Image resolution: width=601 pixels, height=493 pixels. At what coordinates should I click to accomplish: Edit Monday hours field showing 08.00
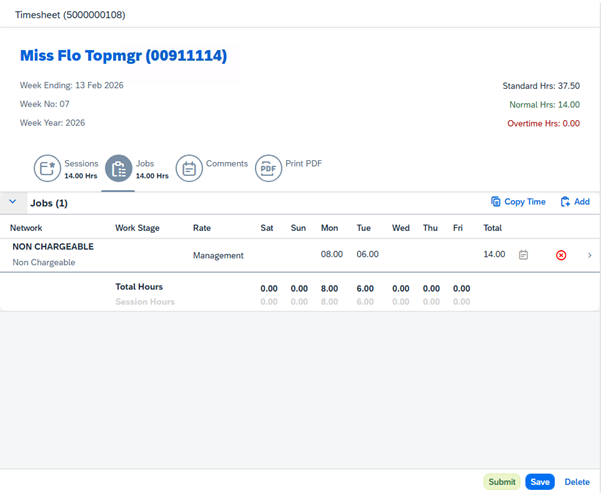(x=331, y=255)
